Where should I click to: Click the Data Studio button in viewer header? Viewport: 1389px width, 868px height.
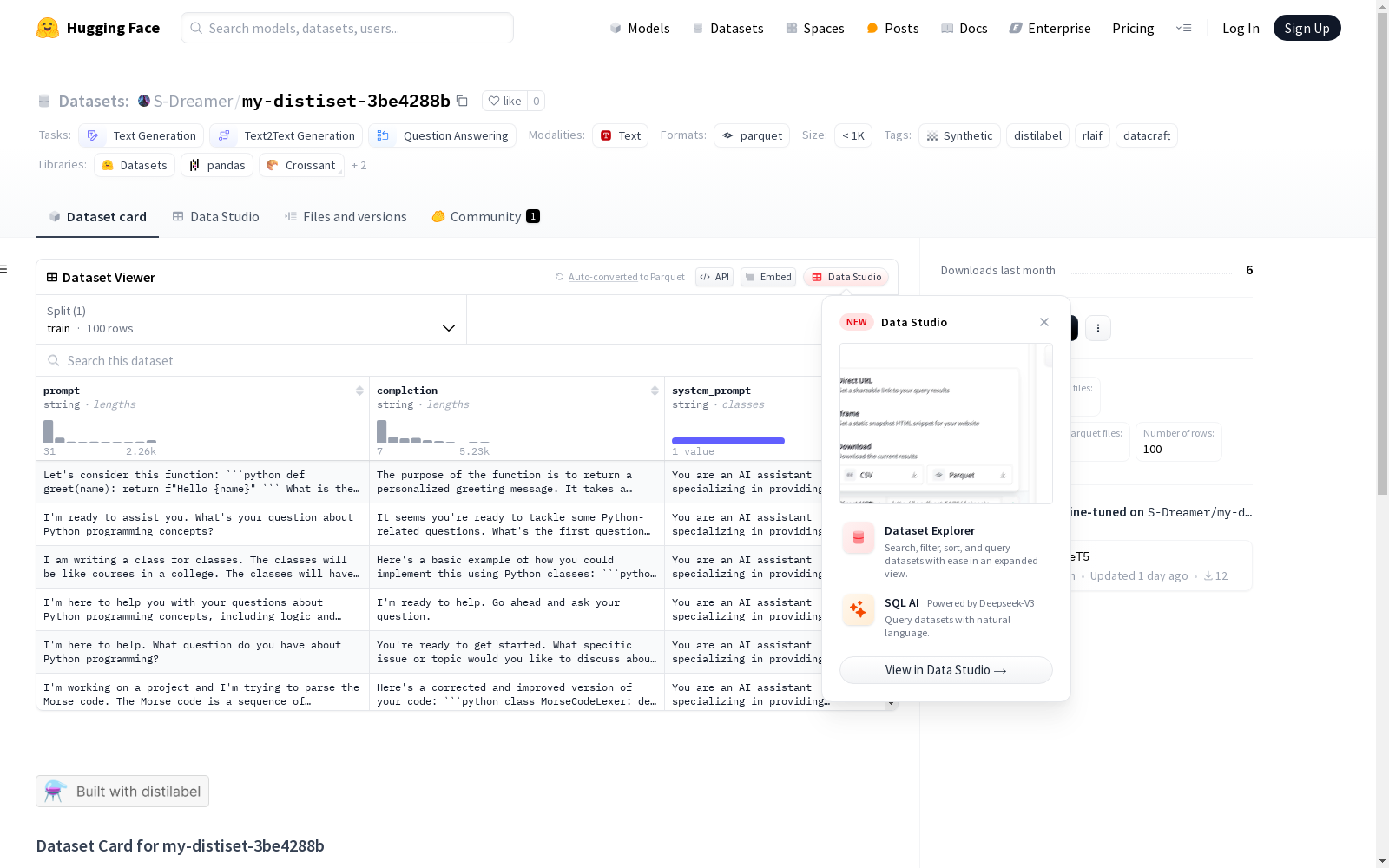[846, 277]
